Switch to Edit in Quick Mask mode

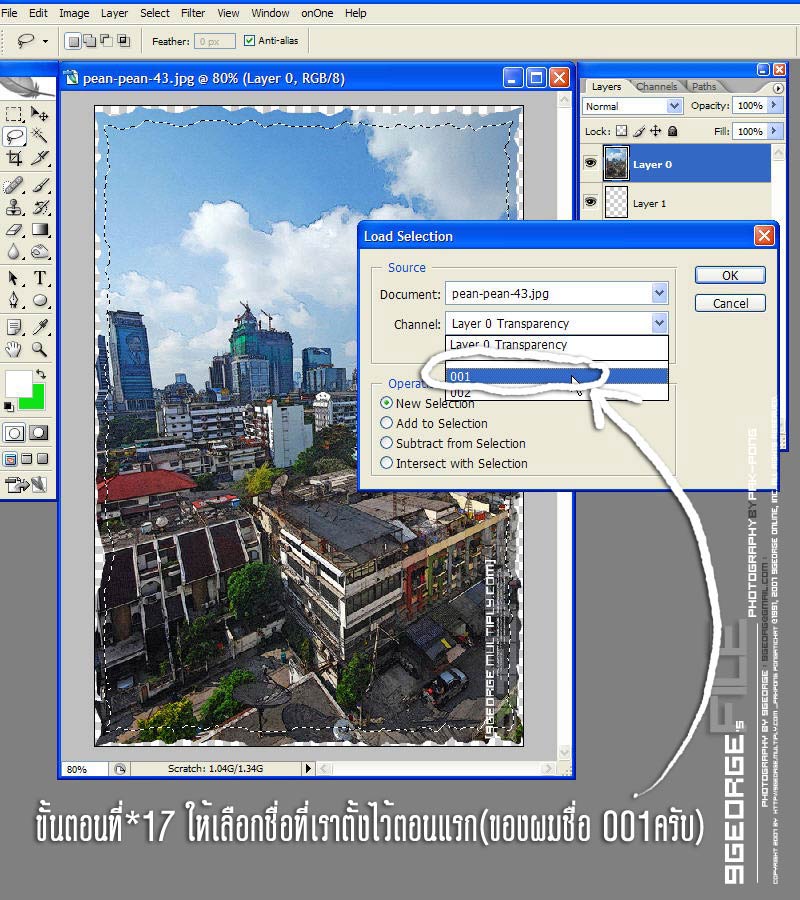tap(38, 433)
